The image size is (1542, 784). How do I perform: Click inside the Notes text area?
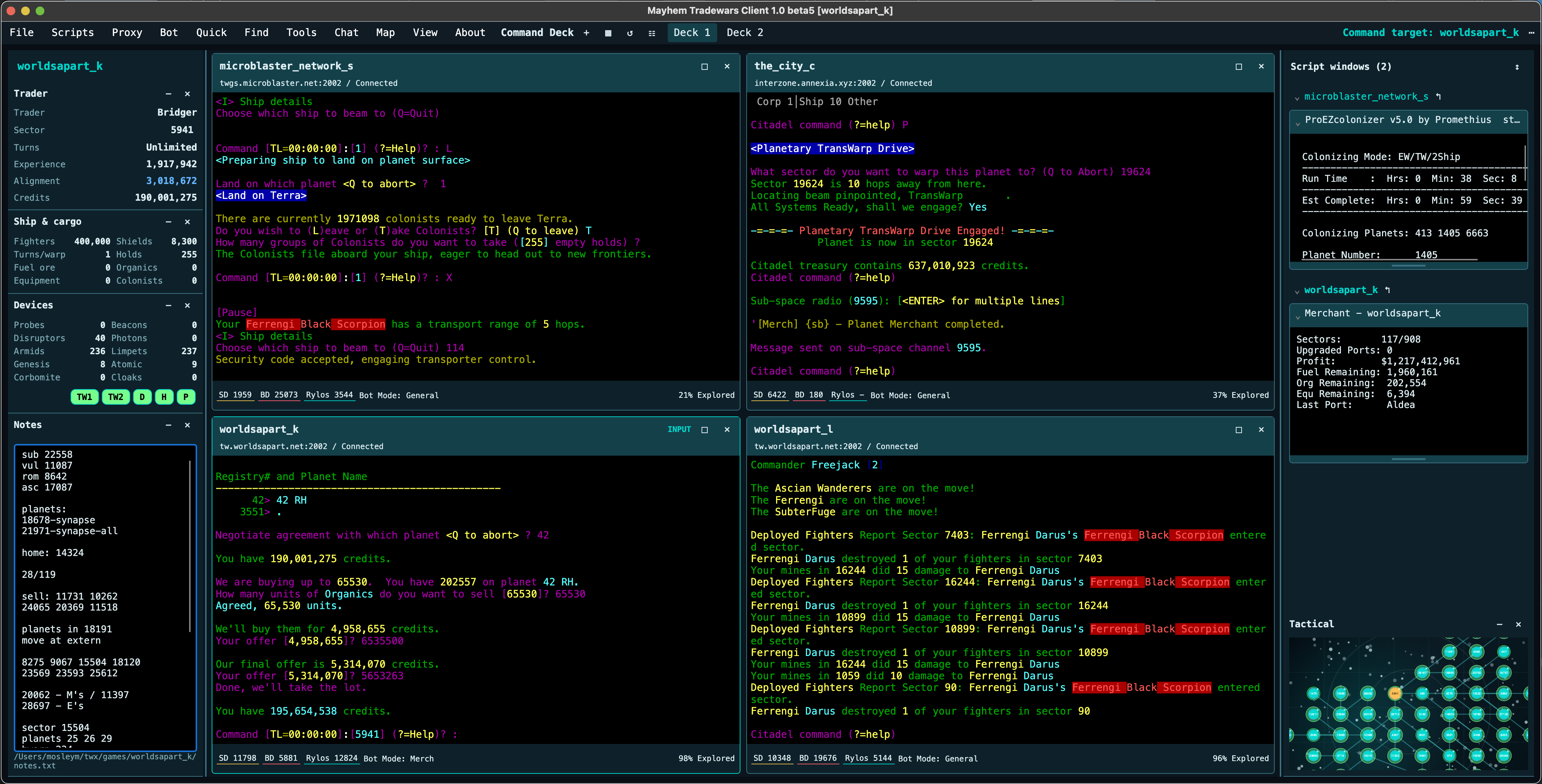[x=105, y=597]
